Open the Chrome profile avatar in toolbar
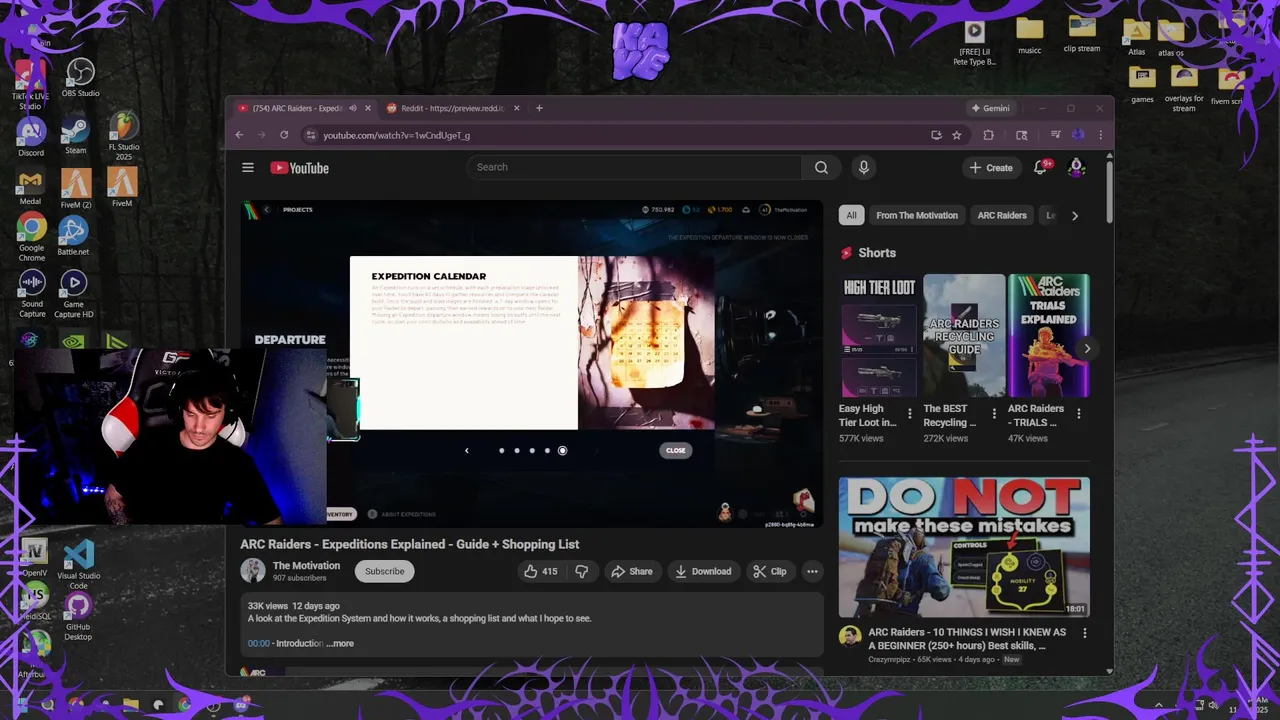Viewport: 1280px width, 720px height. coord(1078,135)
